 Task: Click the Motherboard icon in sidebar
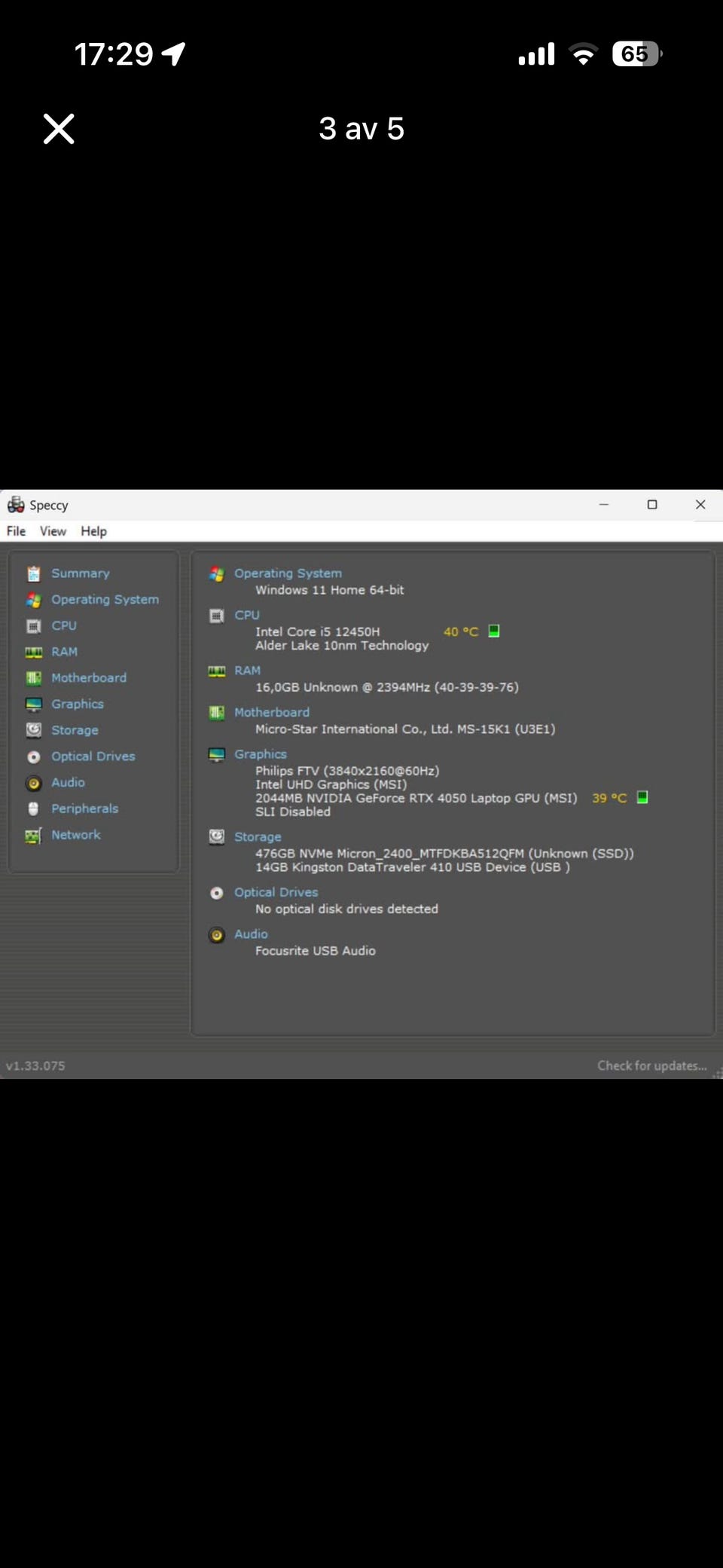(x=33, y=678)
